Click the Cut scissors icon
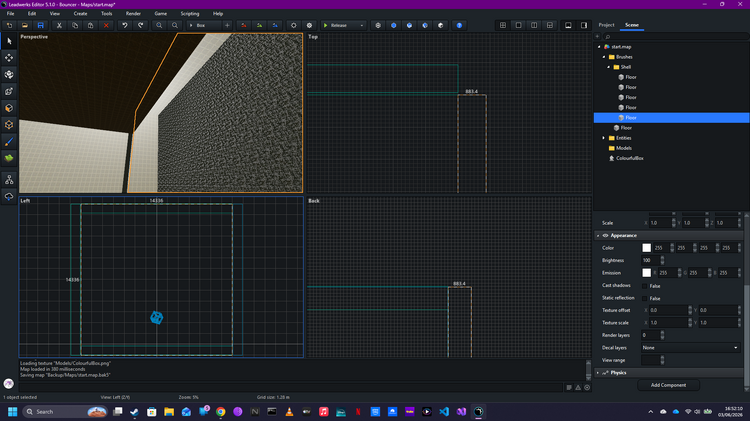The image size is (750, 421). [59, 25]
